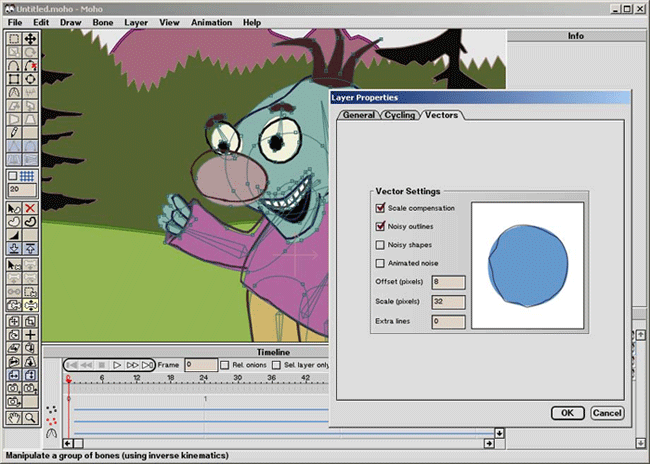This screenshot has height=464, width=650.
Task: Open the Bone menu
Action: point(103,22)
